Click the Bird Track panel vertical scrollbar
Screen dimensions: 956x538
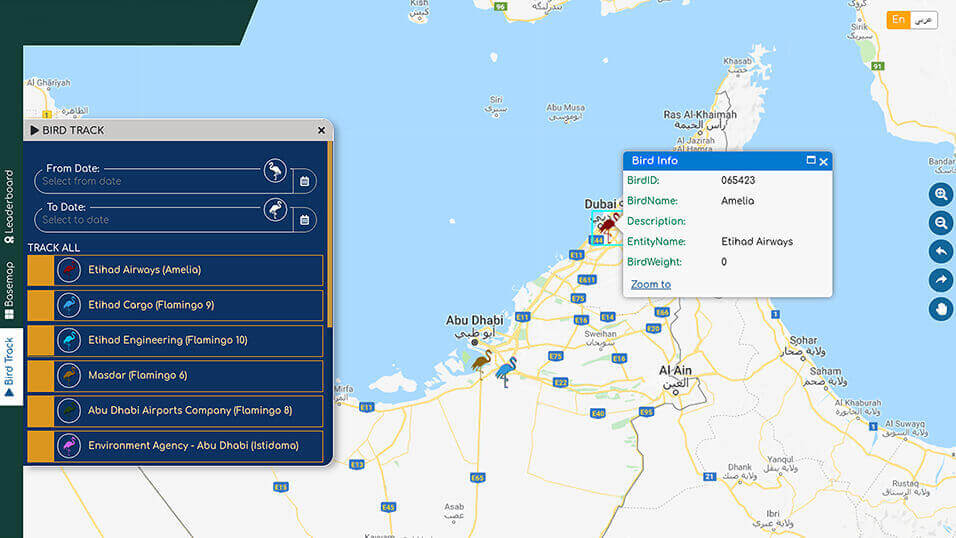[x=330, y=235]
